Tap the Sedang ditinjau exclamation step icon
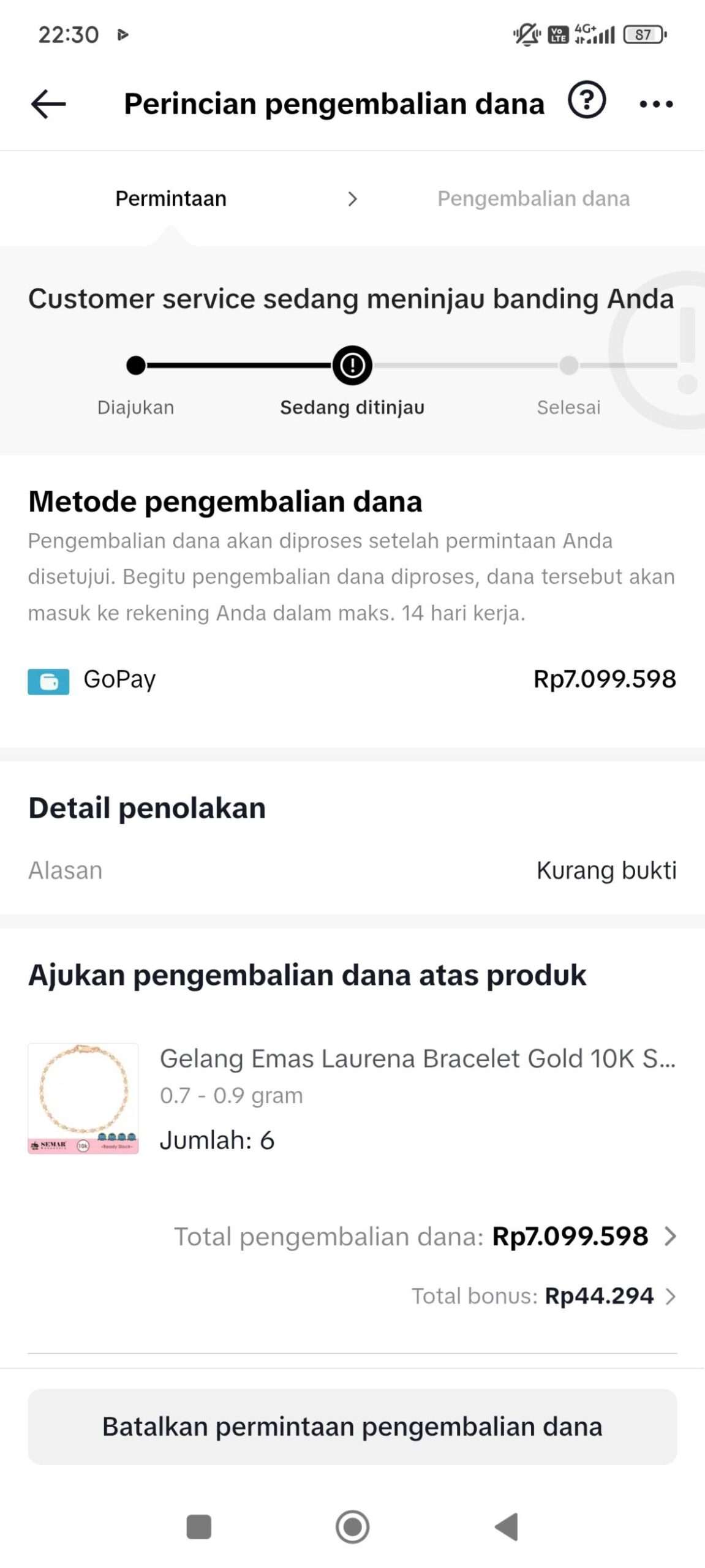705x1568 pixels. point(352,366)
